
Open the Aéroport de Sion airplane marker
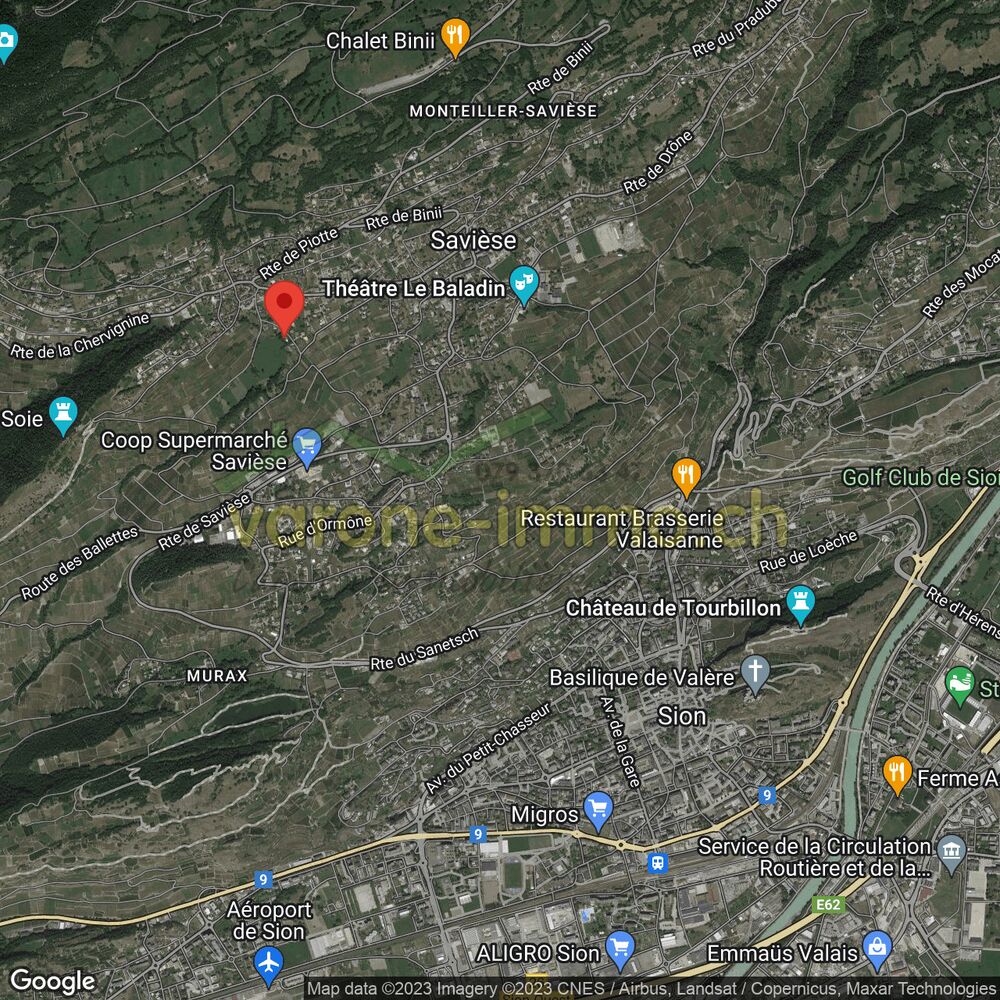pos(268,964)
